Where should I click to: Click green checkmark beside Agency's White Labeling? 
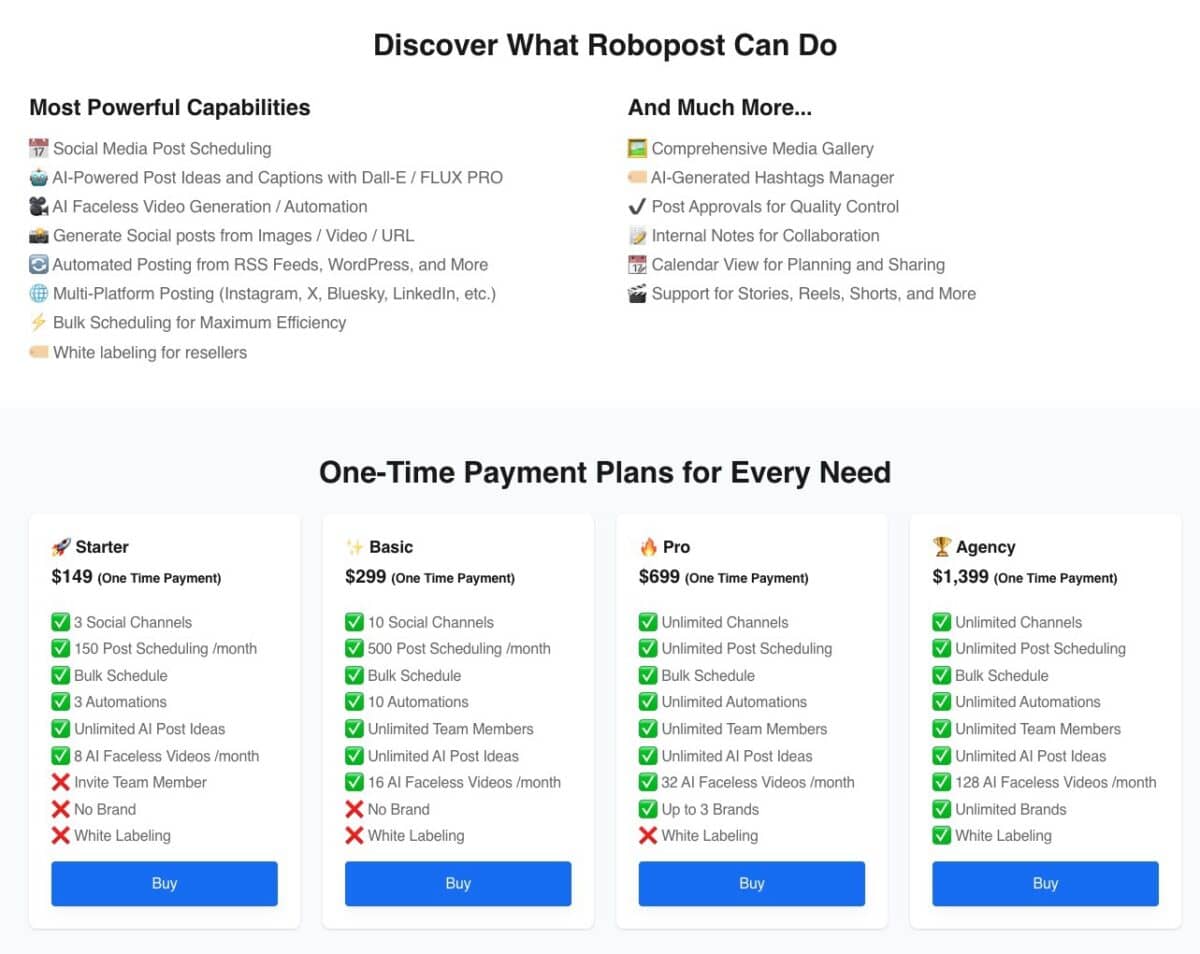[x=942, y=836]
